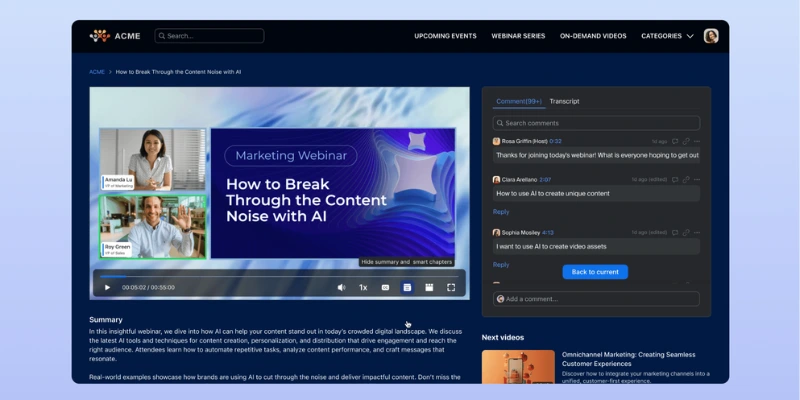Image resolution: width=800 pixels, height=400 pixels.
Task: Click Amanda Lu's video tile
Action: pyautogui.click(x=153, y=159)
